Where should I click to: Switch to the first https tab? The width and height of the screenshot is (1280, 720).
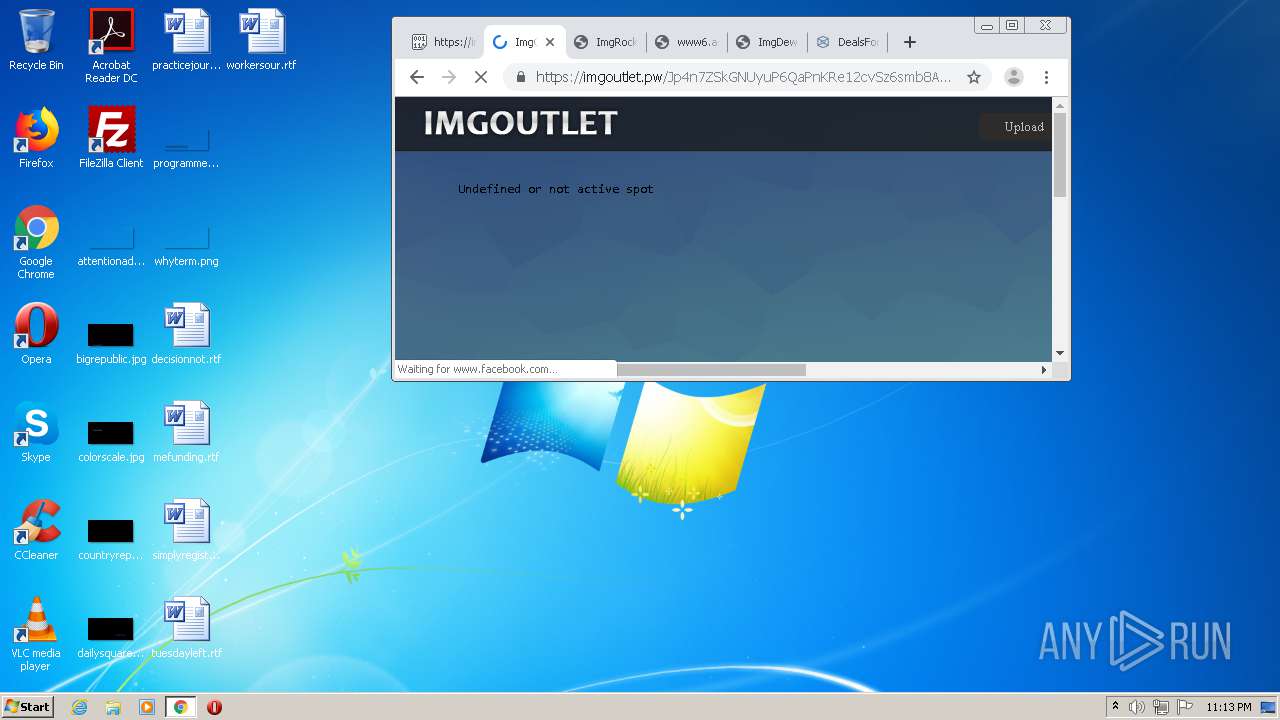click(x=442, y=42)
